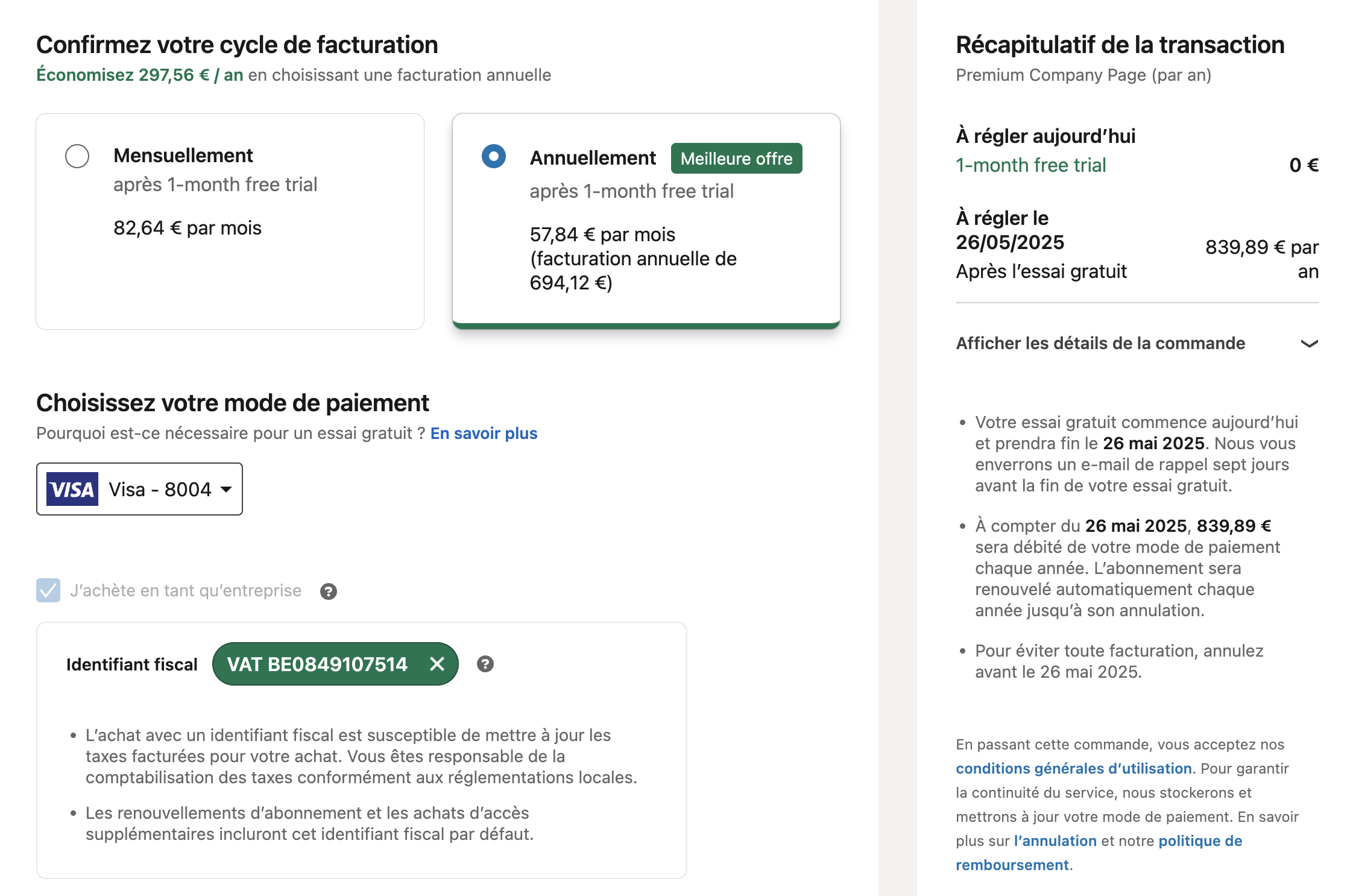This screenshot has width=1353, height=896.
Task: Open conditions générales d'utilisation link
Action: click(x=1074, y=768)
